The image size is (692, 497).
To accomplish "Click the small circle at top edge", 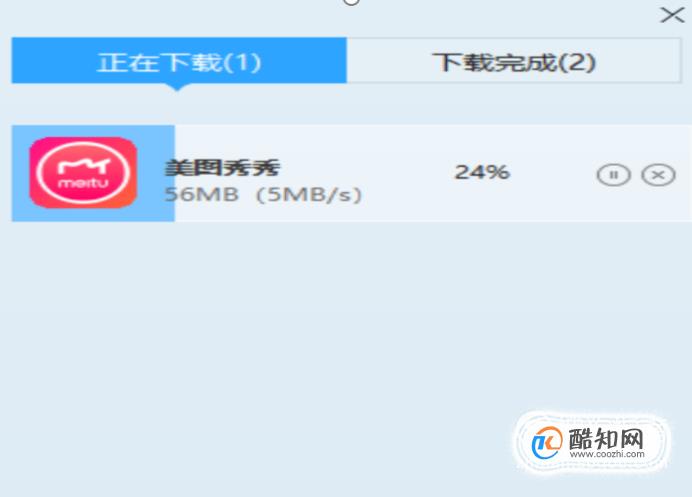I will pyautogui.click(x=351, y=2).
